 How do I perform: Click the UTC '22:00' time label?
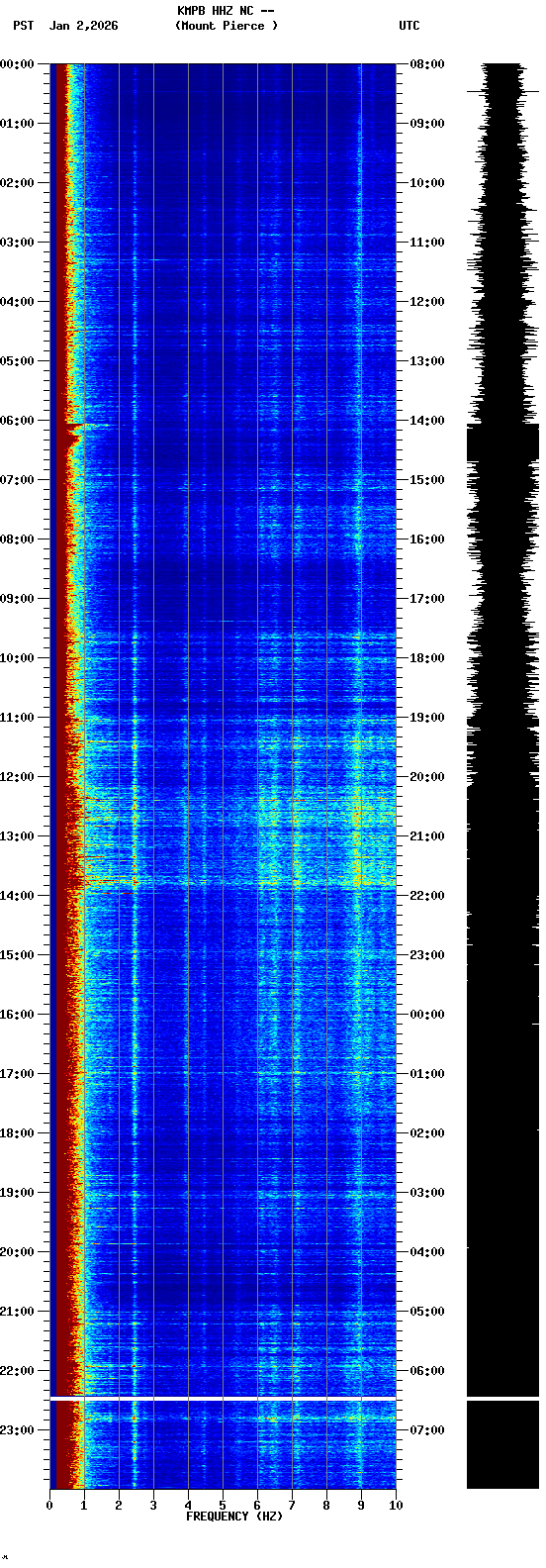pos(427,896)
